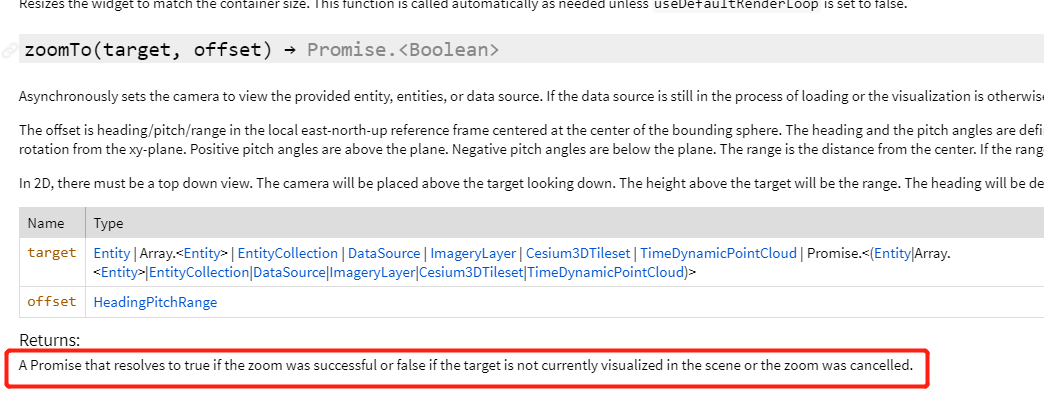Screen dimensions: 1044x412
Task: Open ImageryLayer link inside the Promise type
Action: pos(372,272)
